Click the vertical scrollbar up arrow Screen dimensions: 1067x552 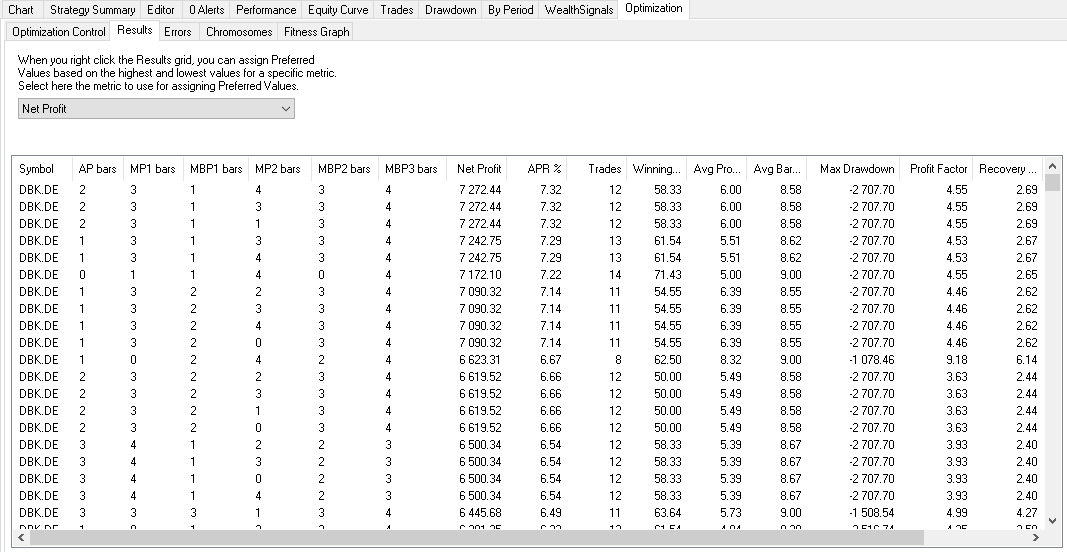pyautogui.click(x=1051, y=166)
